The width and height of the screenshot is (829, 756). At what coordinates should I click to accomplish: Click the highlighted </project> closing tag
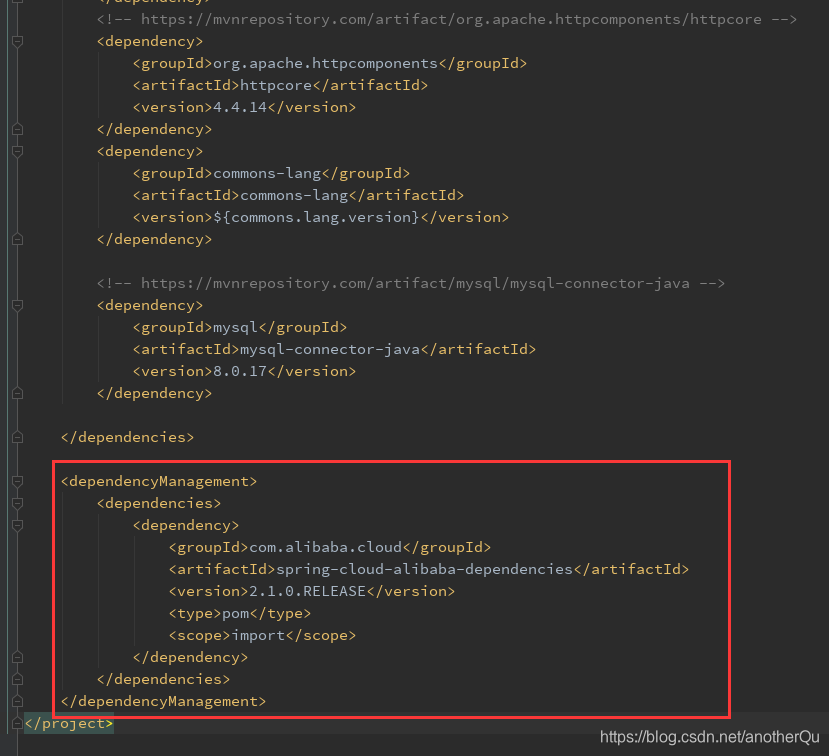point(69,723)
